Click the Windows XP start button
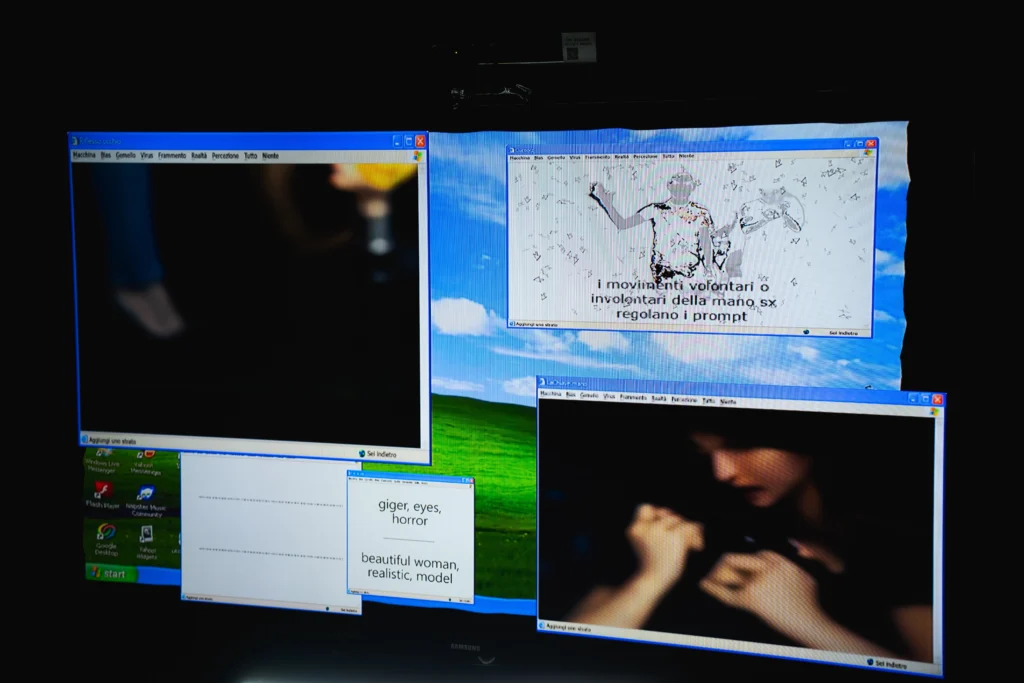This screenshot has width=1024, height=683. pos(110,573)
